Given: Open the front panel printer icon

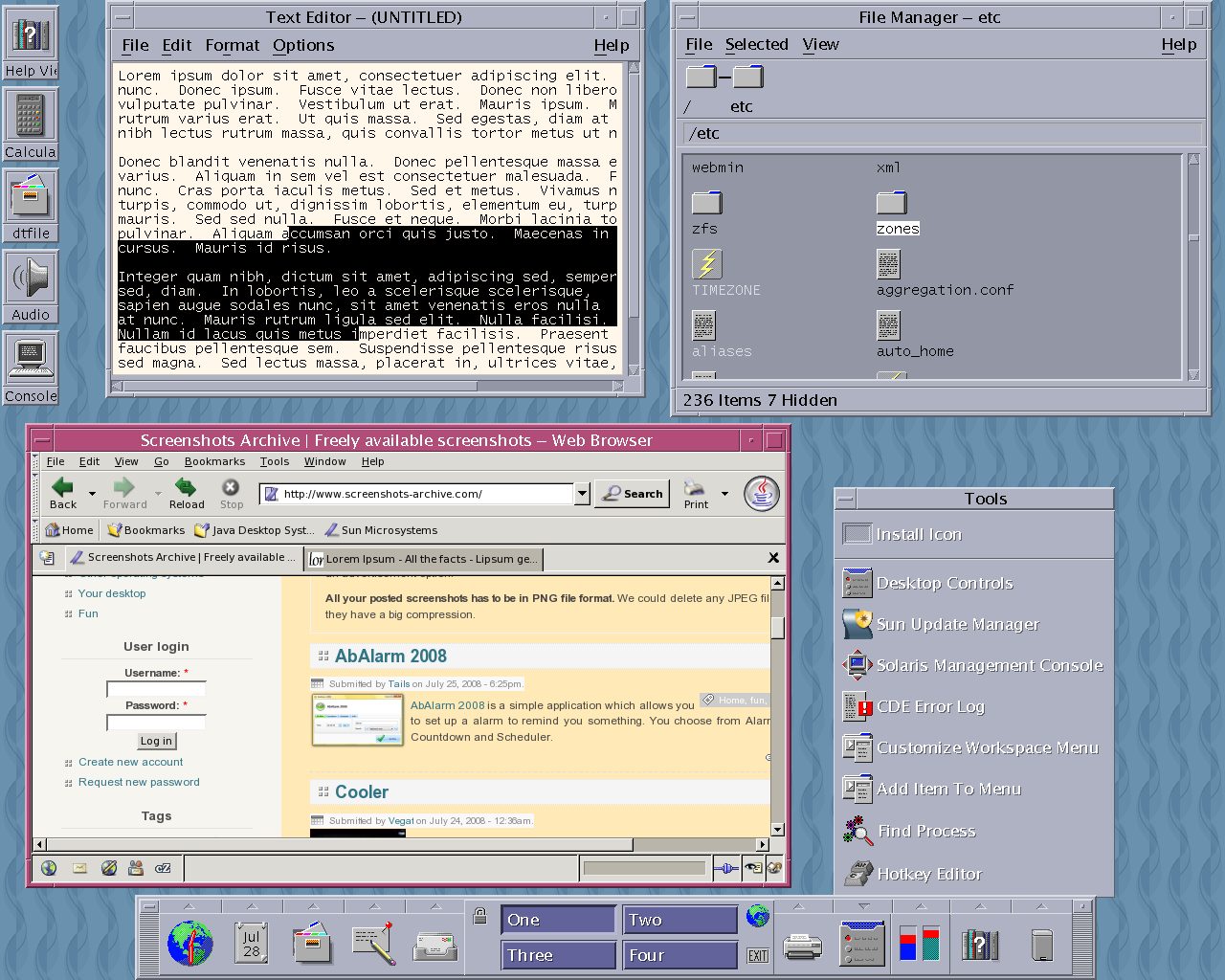Looking at the screenshot, I should pyautogui.click(x=802, y=946).
